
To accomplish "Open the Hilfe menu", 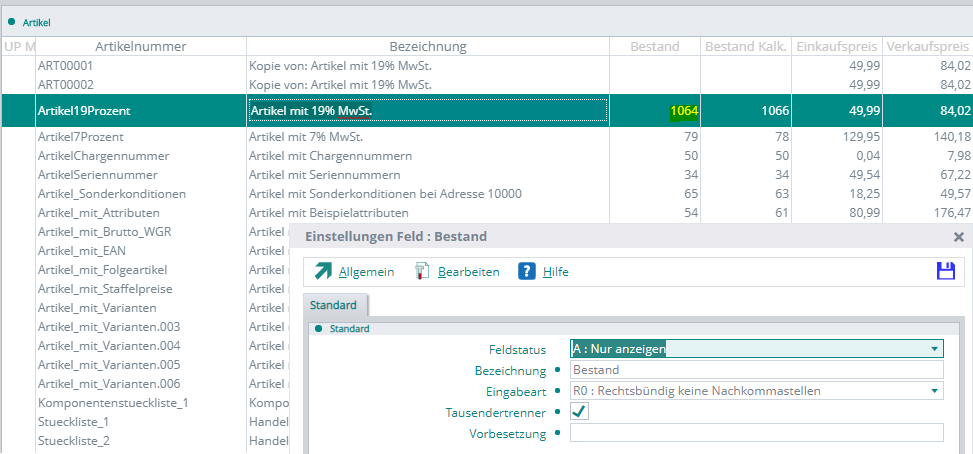I will tap(556, 272).
